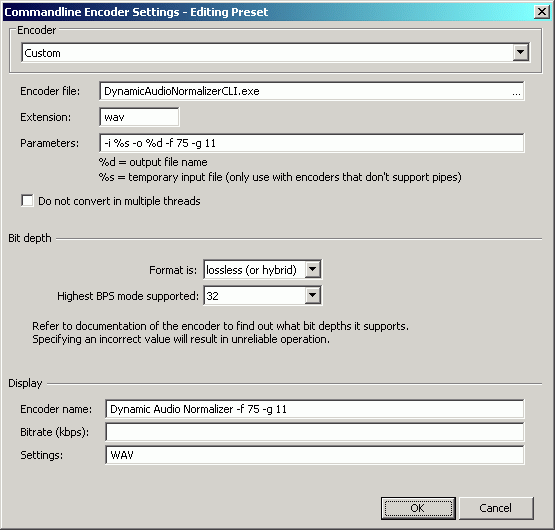Expand the Encoder dropdown arrow
Screen dimensions: 555x530
[520, 52]
